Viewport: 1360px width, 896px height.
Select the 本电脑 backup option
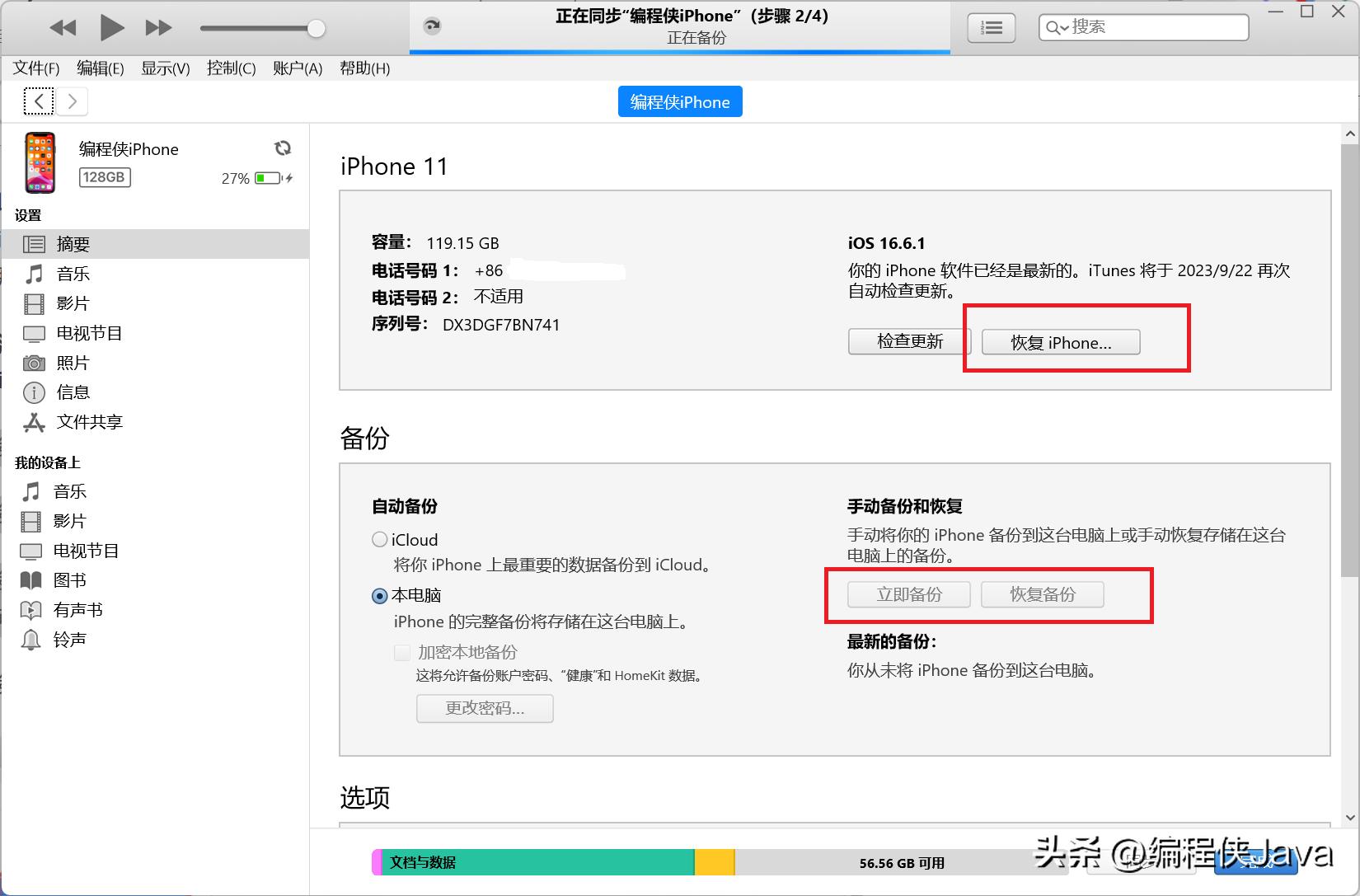pos(380,595)
